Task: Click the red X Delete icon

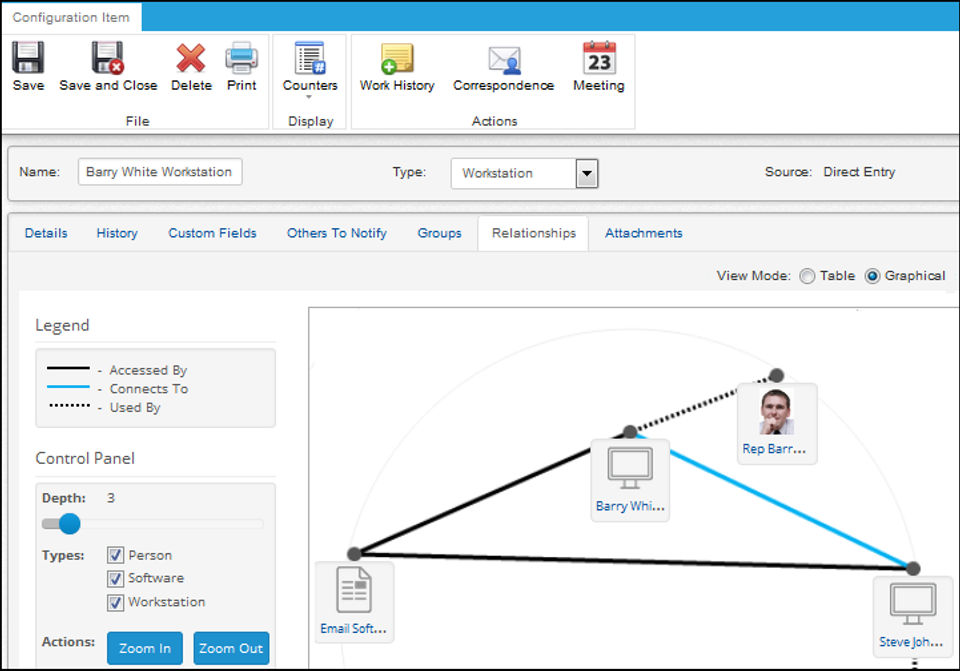Action: click(191, 58)
